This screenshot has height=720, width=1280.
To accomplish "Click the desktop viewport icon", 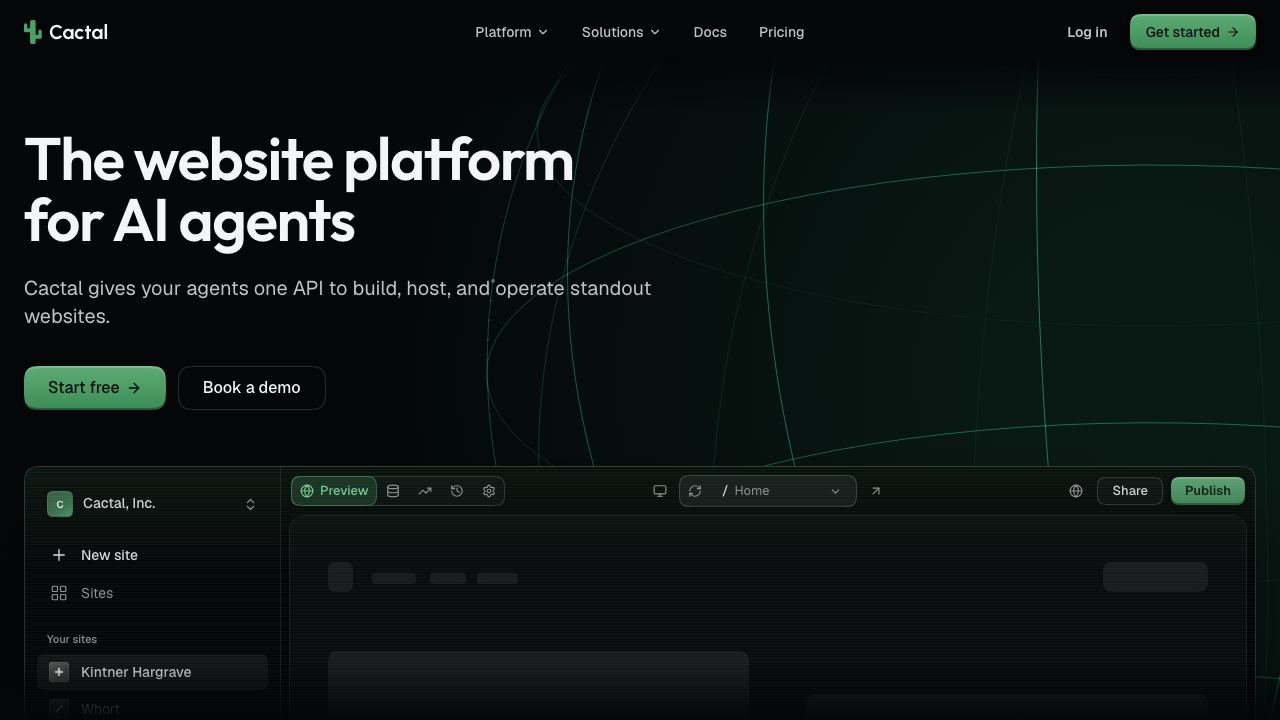I will click(660, 491).
